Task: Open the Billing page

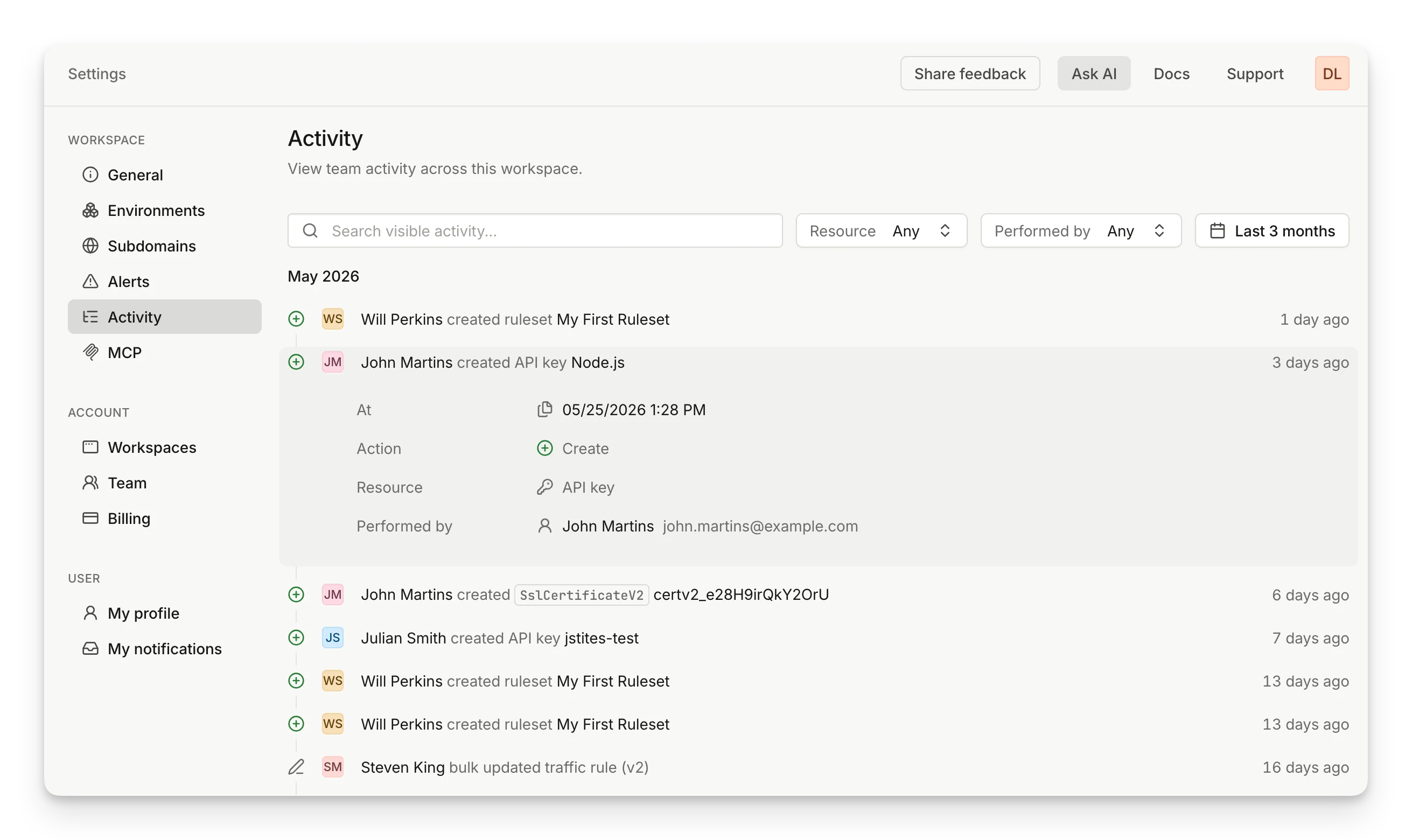Action: coord(165,519)
